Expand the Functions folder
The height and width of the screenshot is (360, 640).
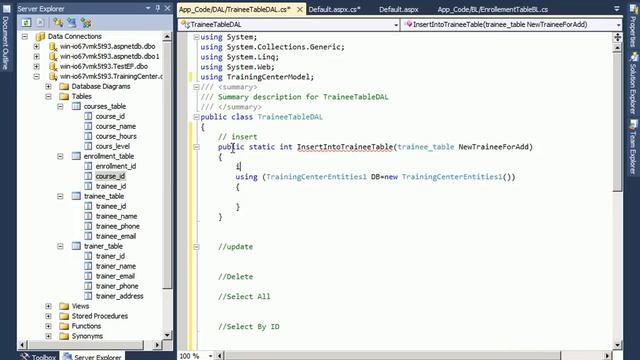(x=49, y=326)
